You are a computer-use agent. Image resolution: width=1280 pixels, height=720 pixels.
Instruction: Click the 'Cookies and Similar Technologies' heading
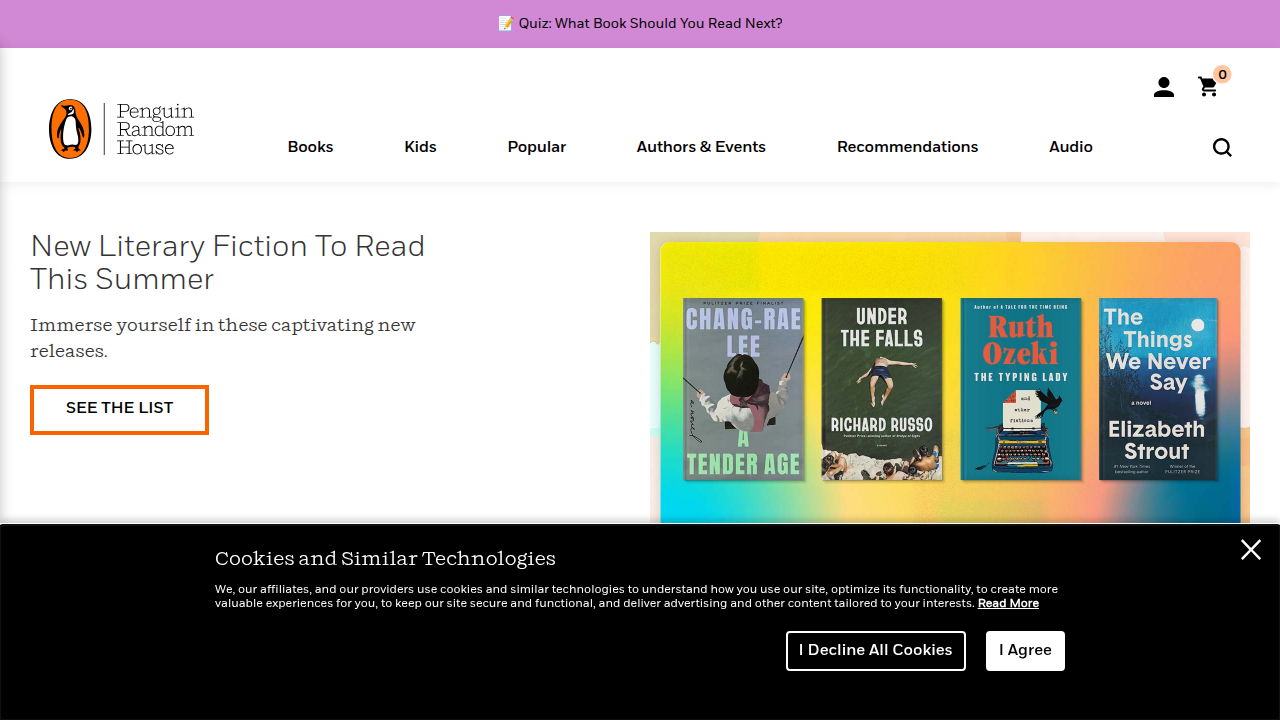385,558
